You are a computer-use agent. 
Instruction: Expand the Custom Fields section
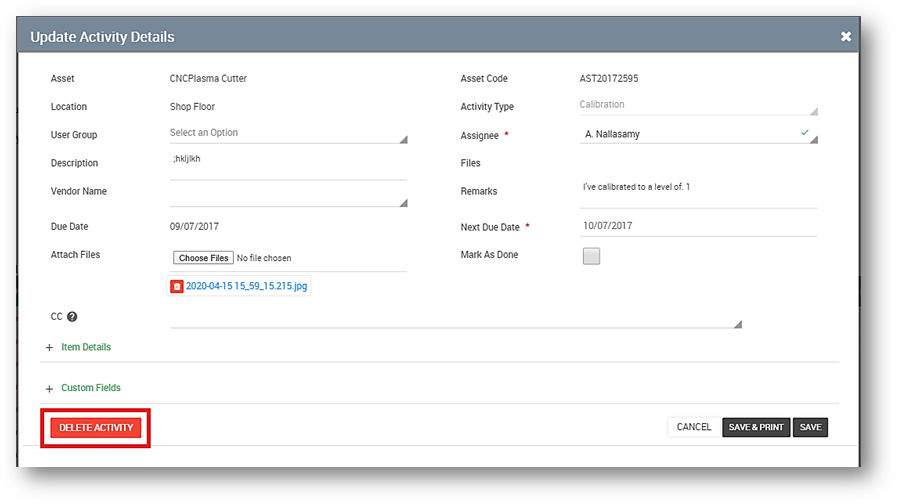(x=90, y=388)
